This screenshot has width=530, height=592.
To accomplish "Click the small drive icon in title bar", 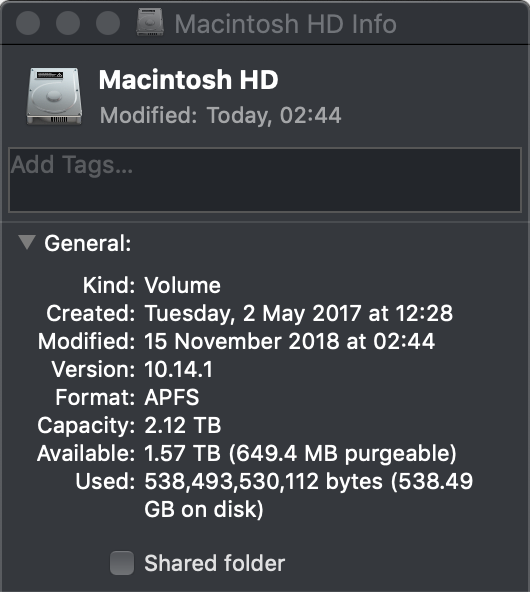I will click(x=150, y=22).
